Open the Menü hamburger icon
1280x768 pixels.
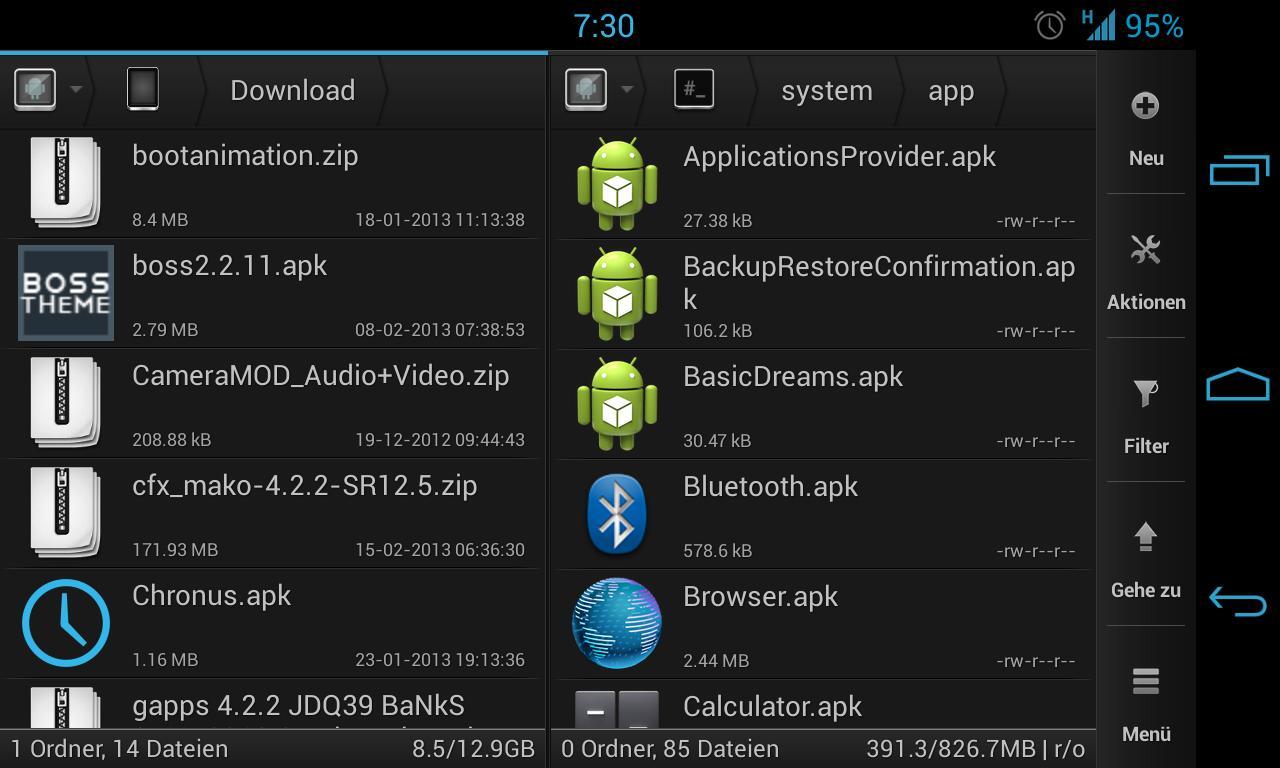click(x=1145, y=681)
